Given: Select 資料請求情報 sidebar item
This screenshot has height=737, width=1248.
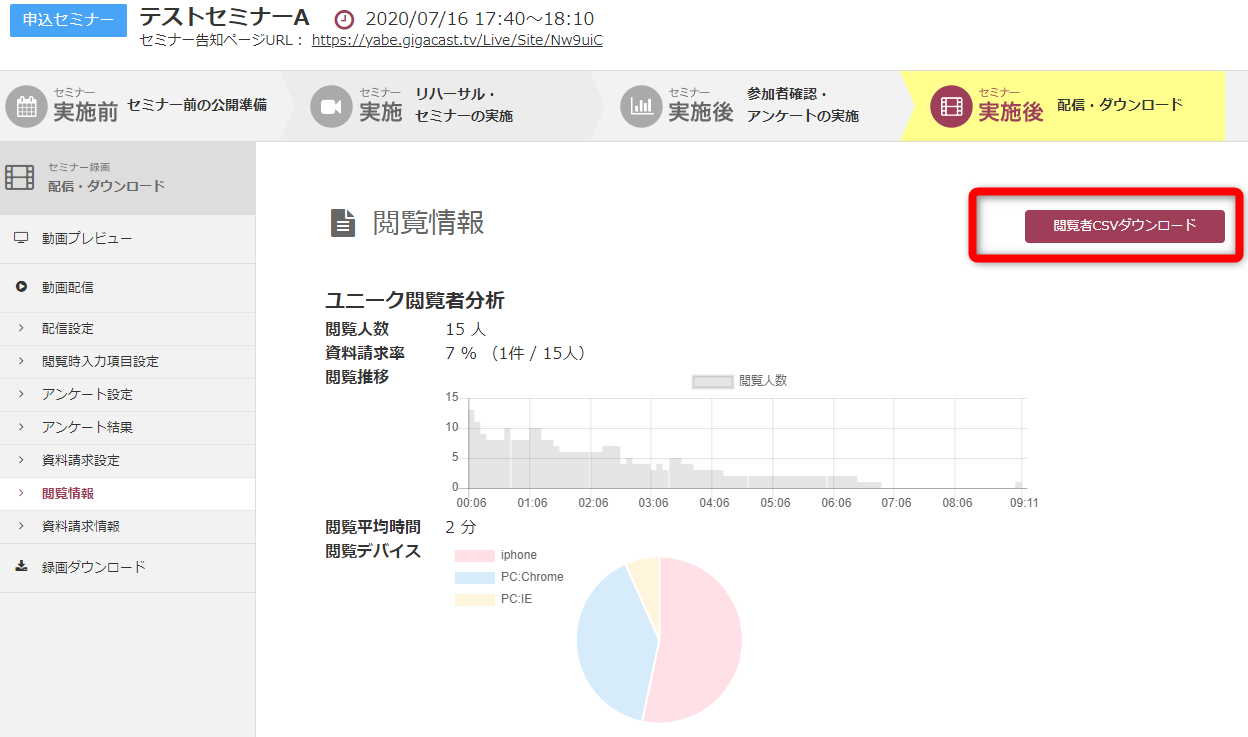Looking at the screenshot, I should [80, 526].
